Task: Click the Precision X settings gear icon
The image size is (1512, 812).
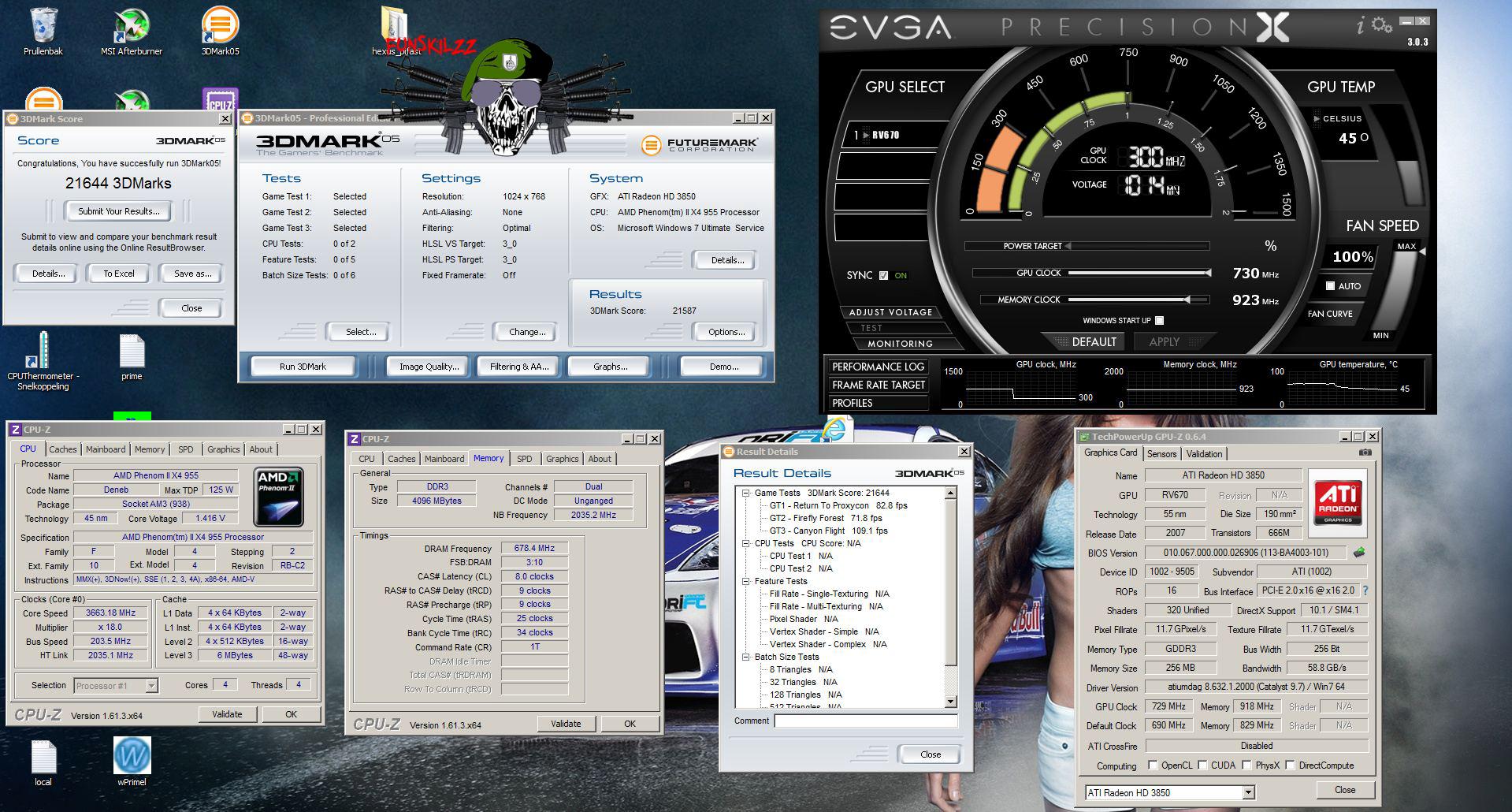Action: tap(1381, 25)
